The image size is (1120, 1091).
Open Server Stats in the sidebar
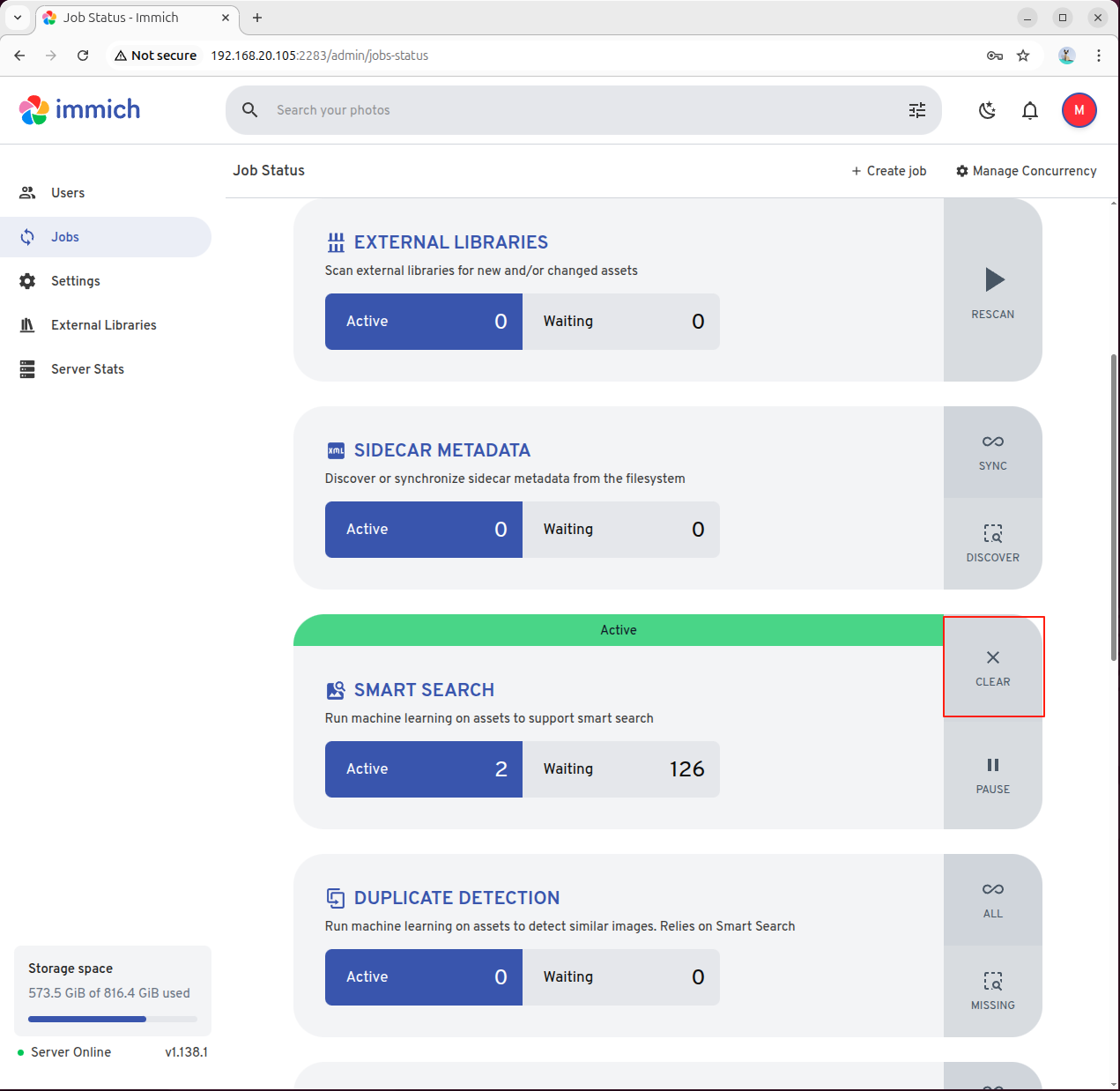(87, 369)
